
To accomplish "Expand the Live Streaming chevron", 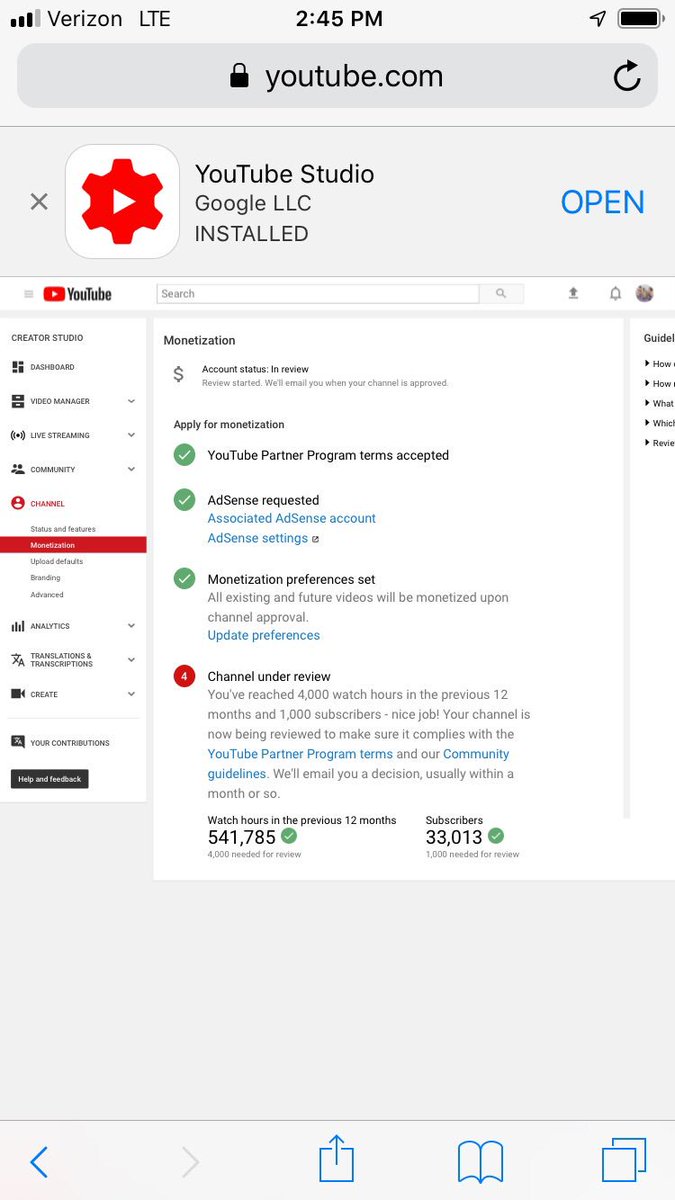I will pyautogui.click(x=131, y=435).
